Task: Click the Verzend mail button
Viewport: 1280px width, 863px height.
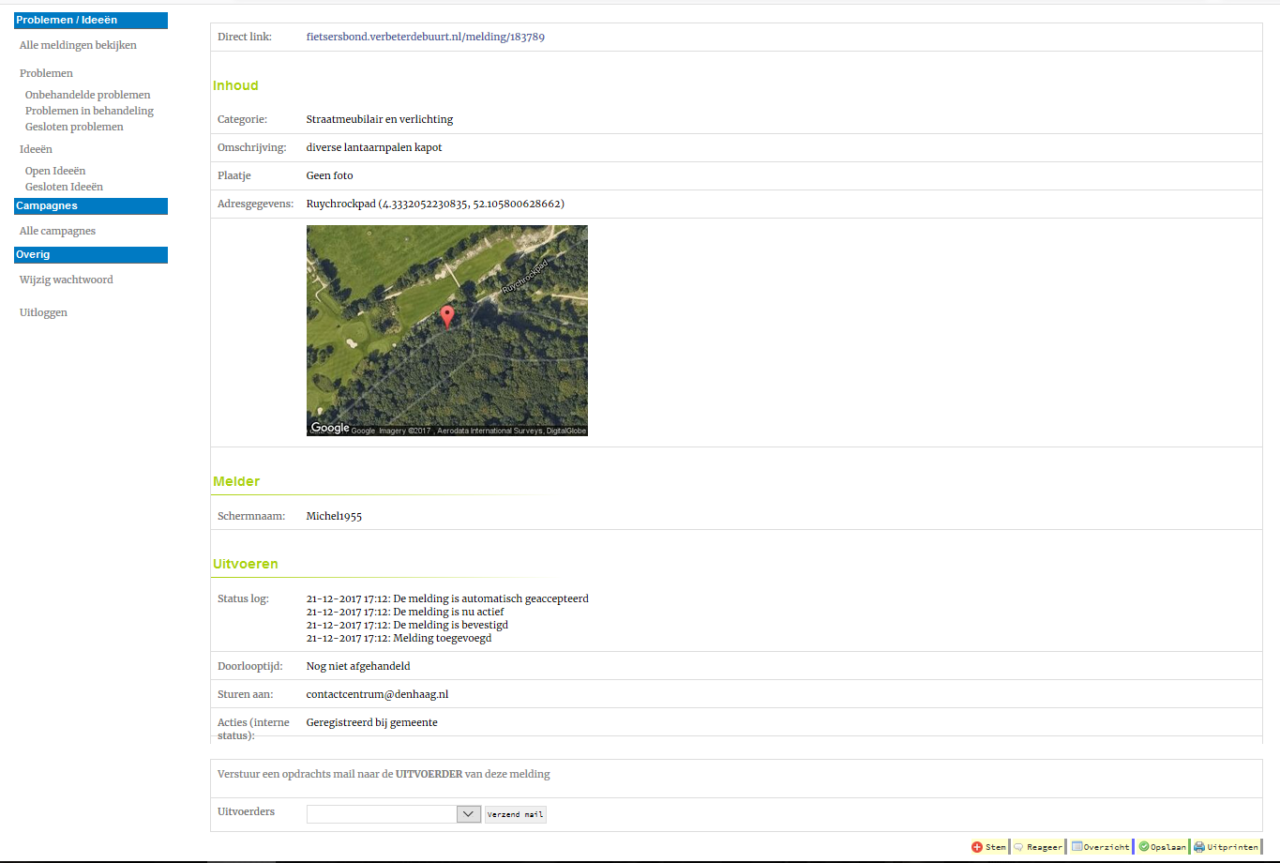Action: point(516,815)
